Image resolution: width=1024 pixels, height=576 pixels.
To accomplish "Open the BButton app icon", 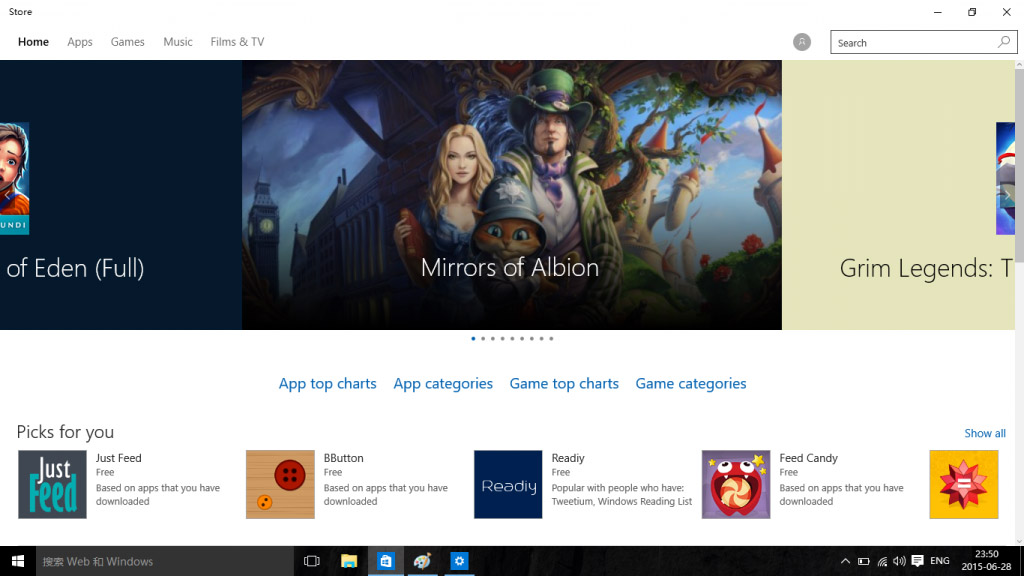I will [280, 485].
